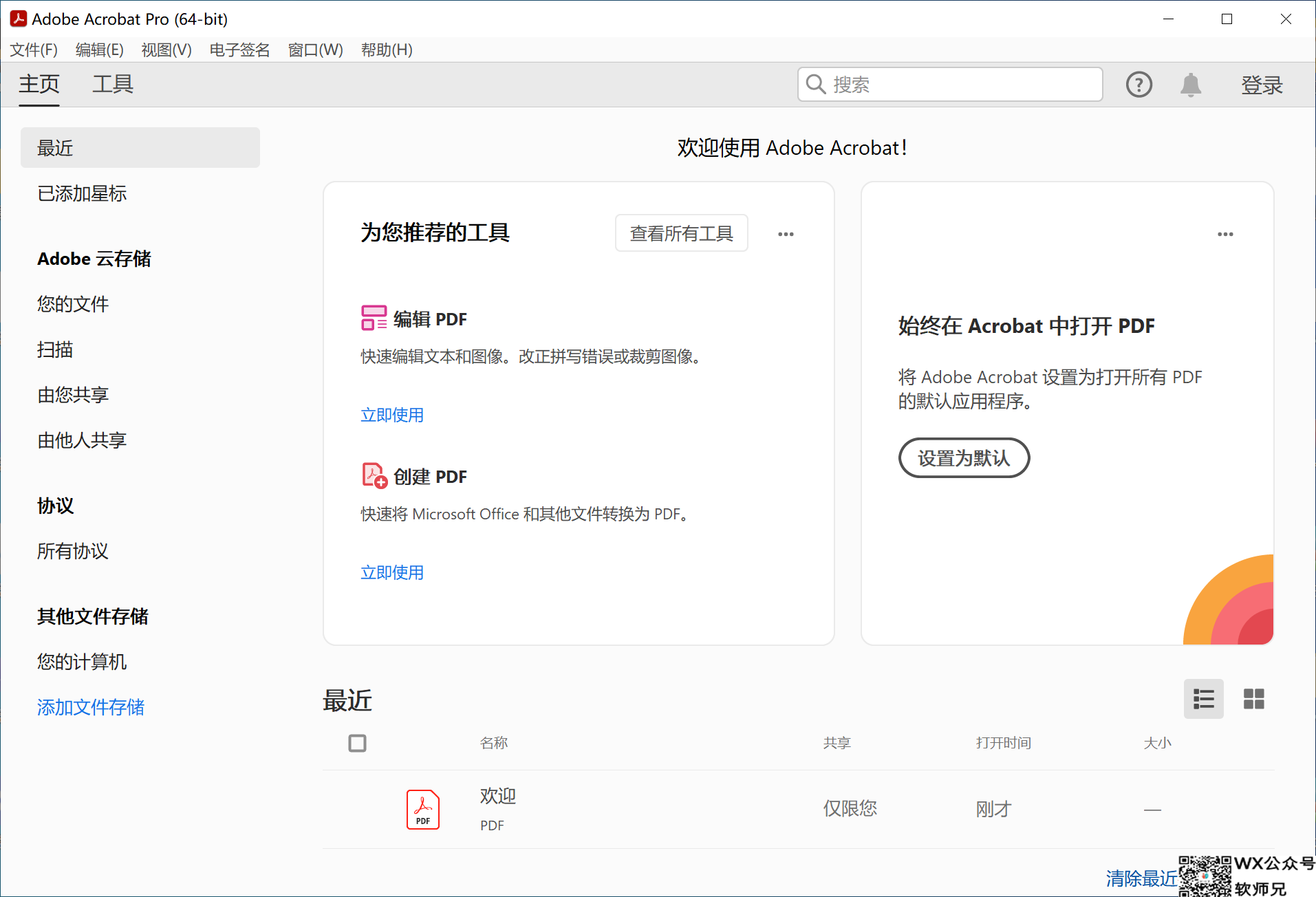The height and width of the screenshot is (897, 1316).
Task: Select 最近 in the sidebar
Action: (x=140, y=147)
